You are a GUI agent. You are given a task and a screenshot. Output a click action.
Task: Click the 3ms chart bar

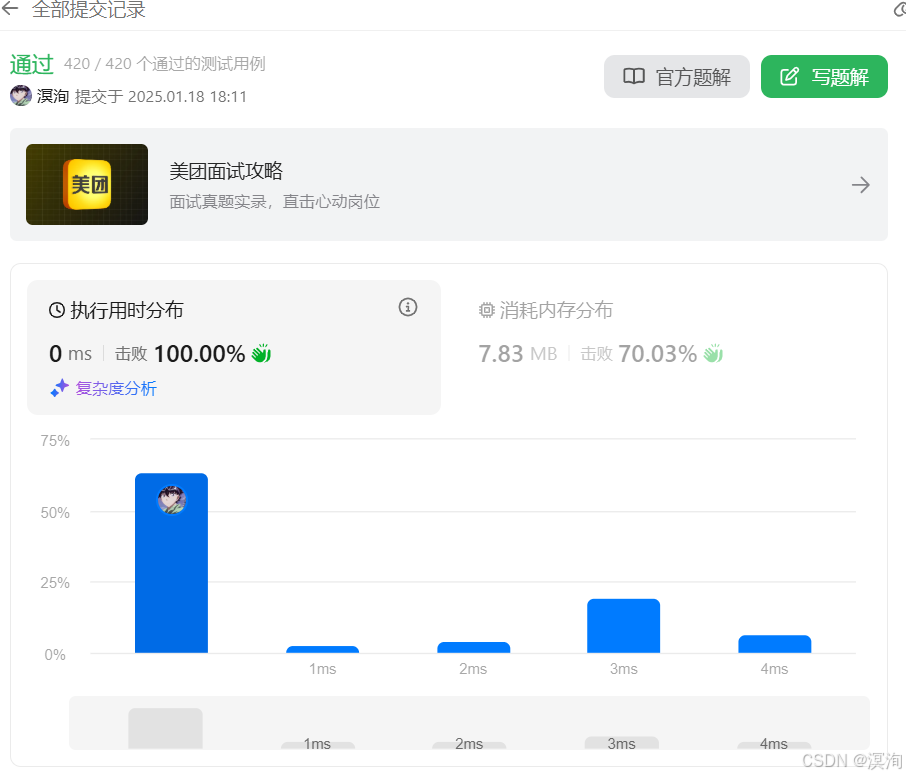click(x=623, y=626)
